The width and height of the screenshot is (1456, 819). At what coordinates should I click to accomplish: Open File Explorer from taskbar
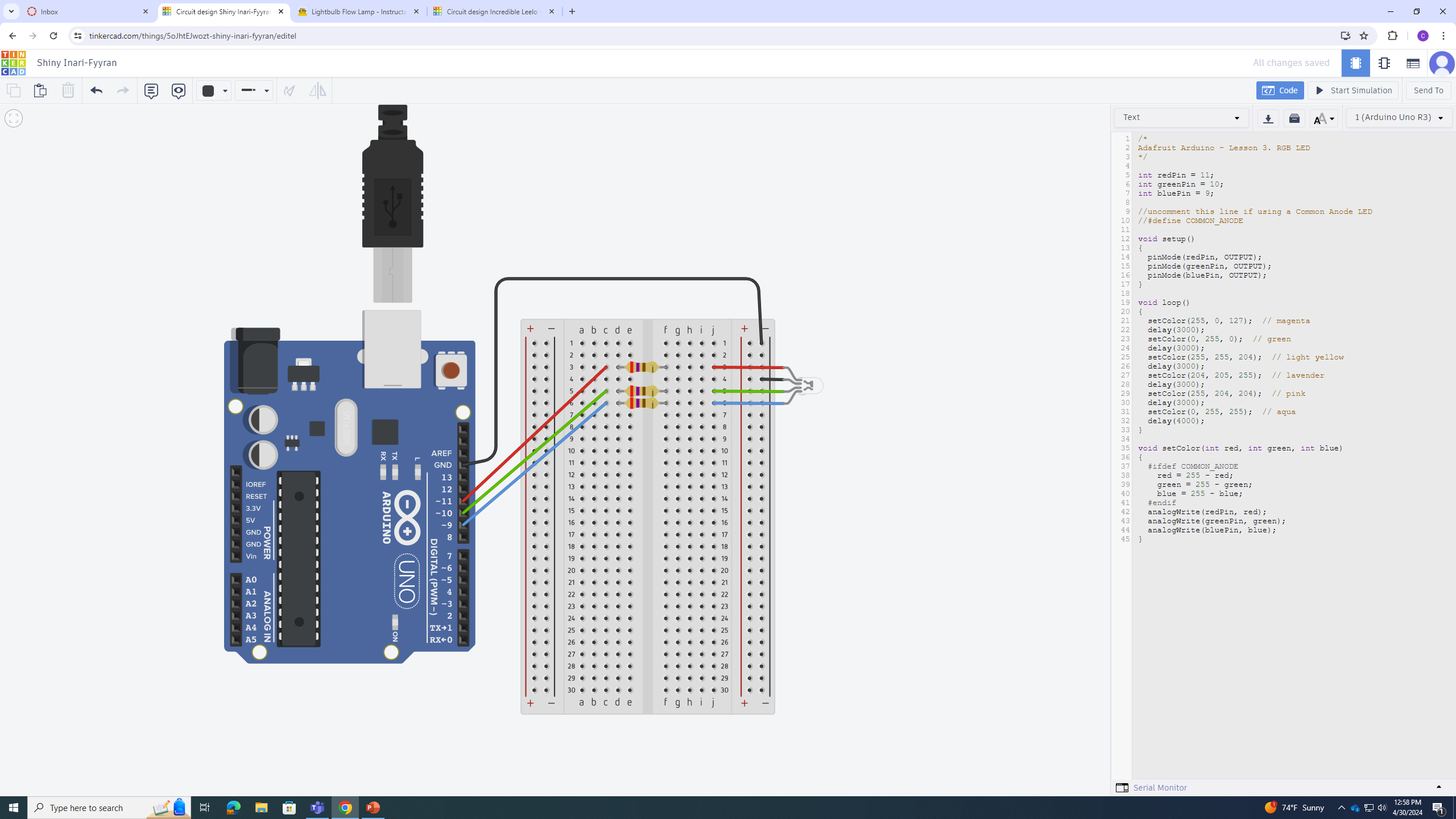[261, 808]
